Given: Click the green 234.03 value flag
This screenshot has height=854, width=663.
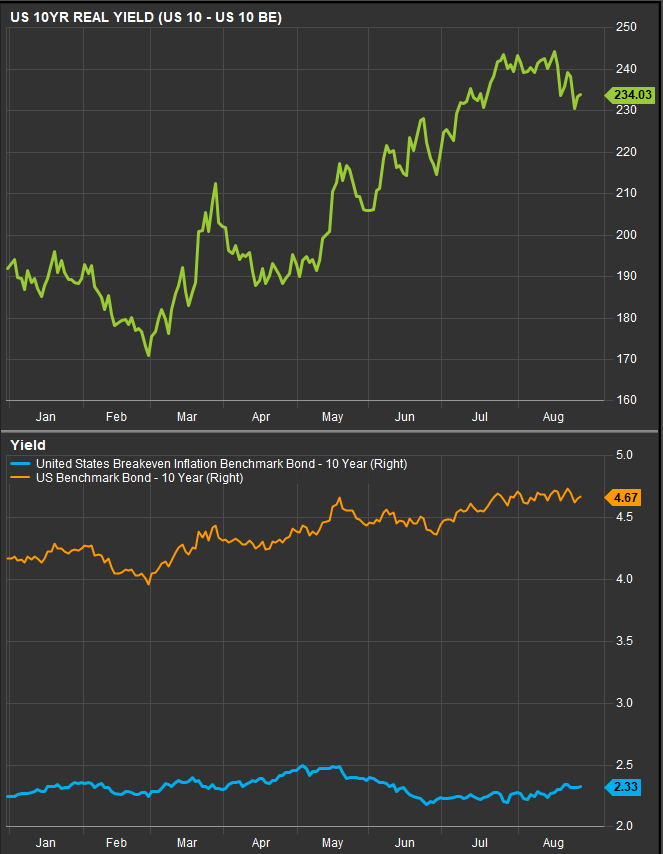Looking at the screenshot, I should coord(629,95).
